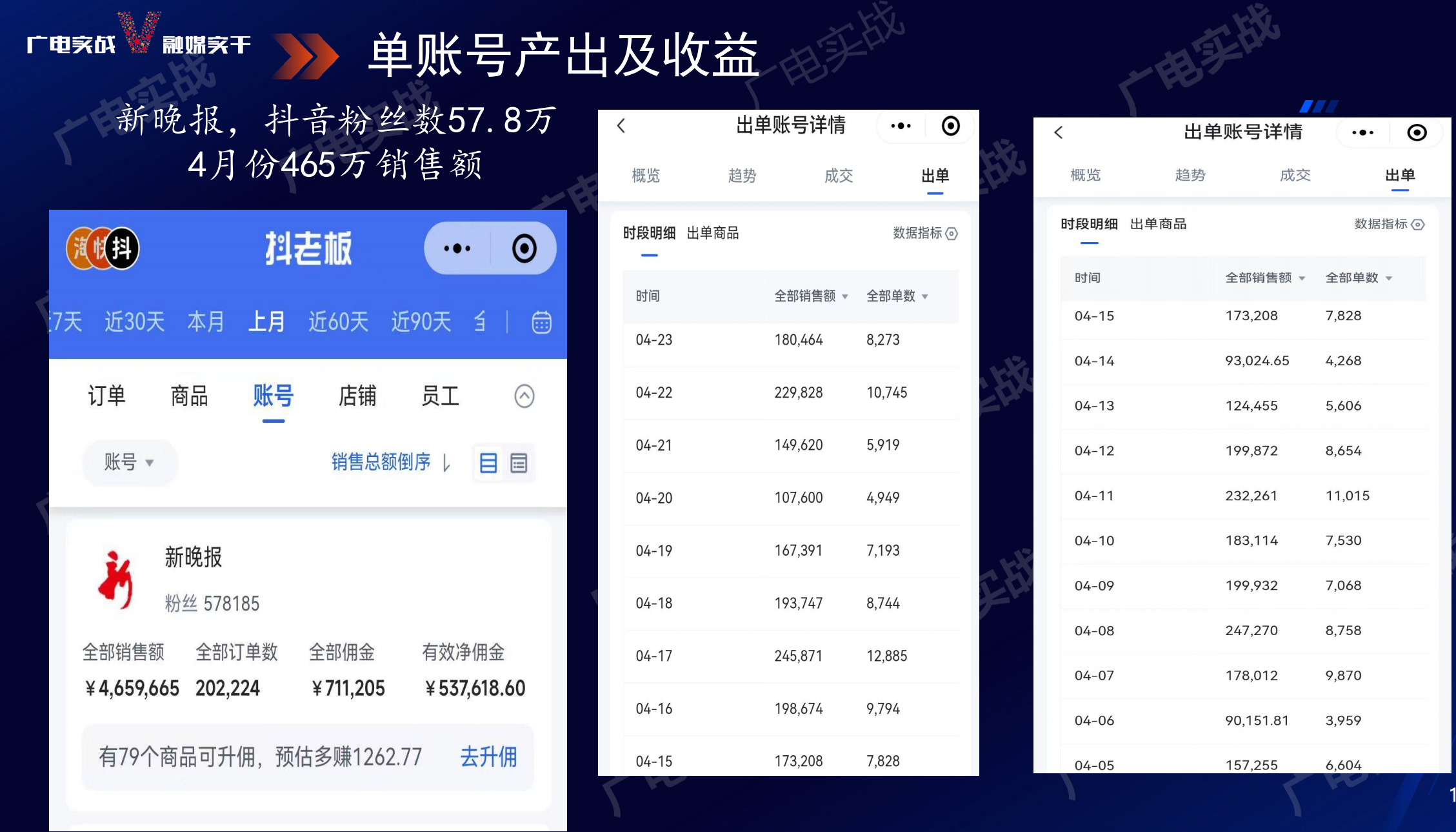The height and width of the screenshot is (832, 1456).
Task: Click the 抖老板 circular close target icon
Action: click(524, 249)
